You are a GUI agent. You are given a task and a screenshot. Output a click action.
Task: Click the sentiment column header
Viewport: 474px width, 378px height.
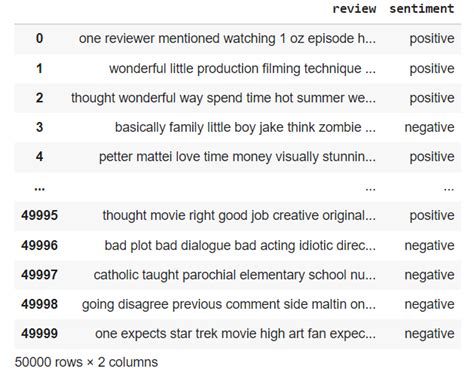tap(422, 9)
